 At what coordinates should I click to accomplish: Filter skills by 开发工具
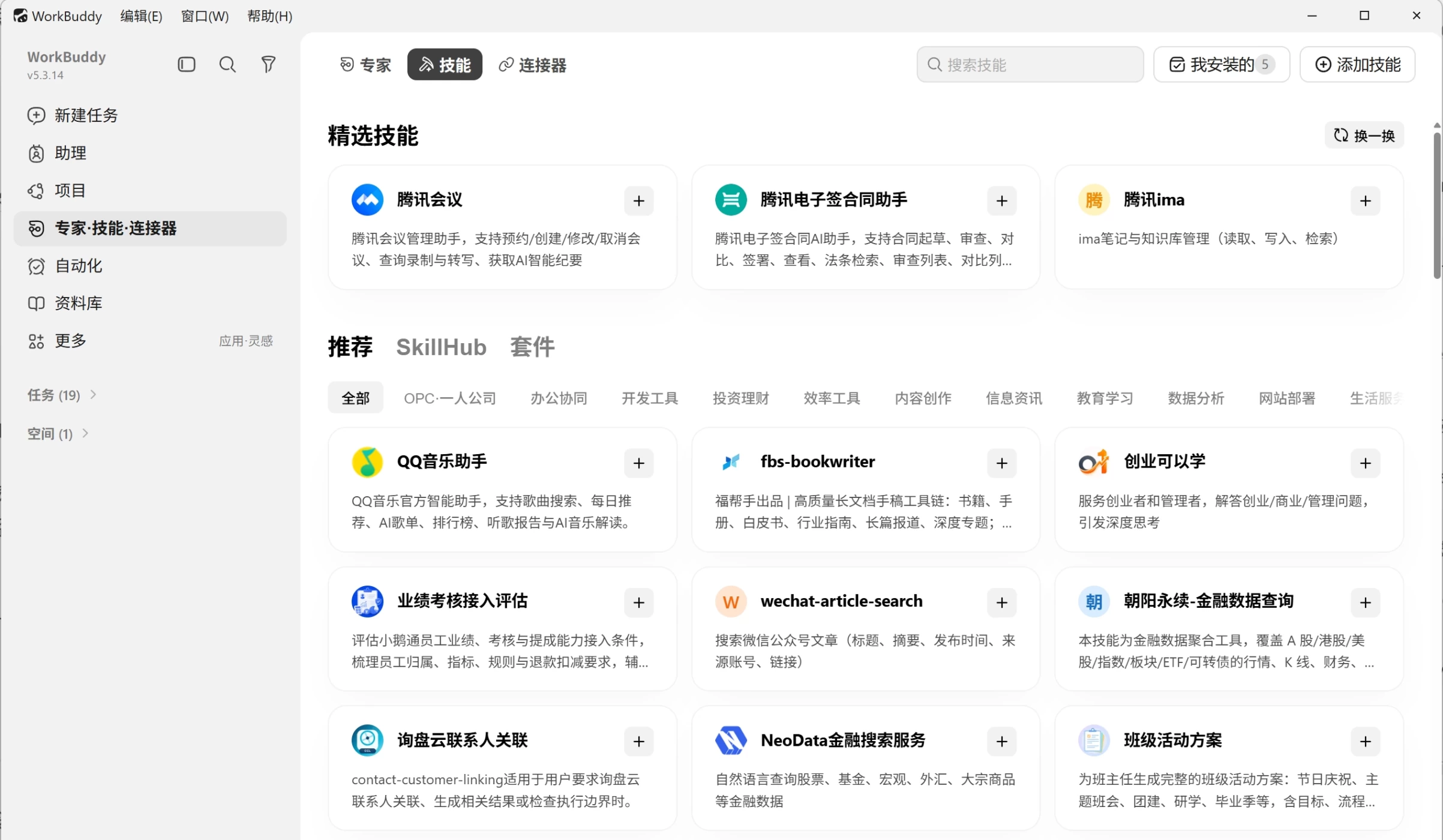click(x=650, y=398)
